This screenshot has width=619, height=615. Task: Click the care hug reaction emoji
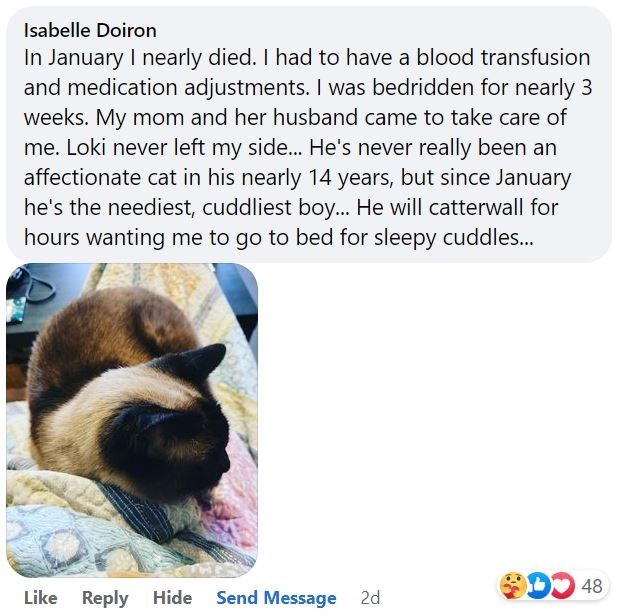pyautogui.click(x=513, y=586)
